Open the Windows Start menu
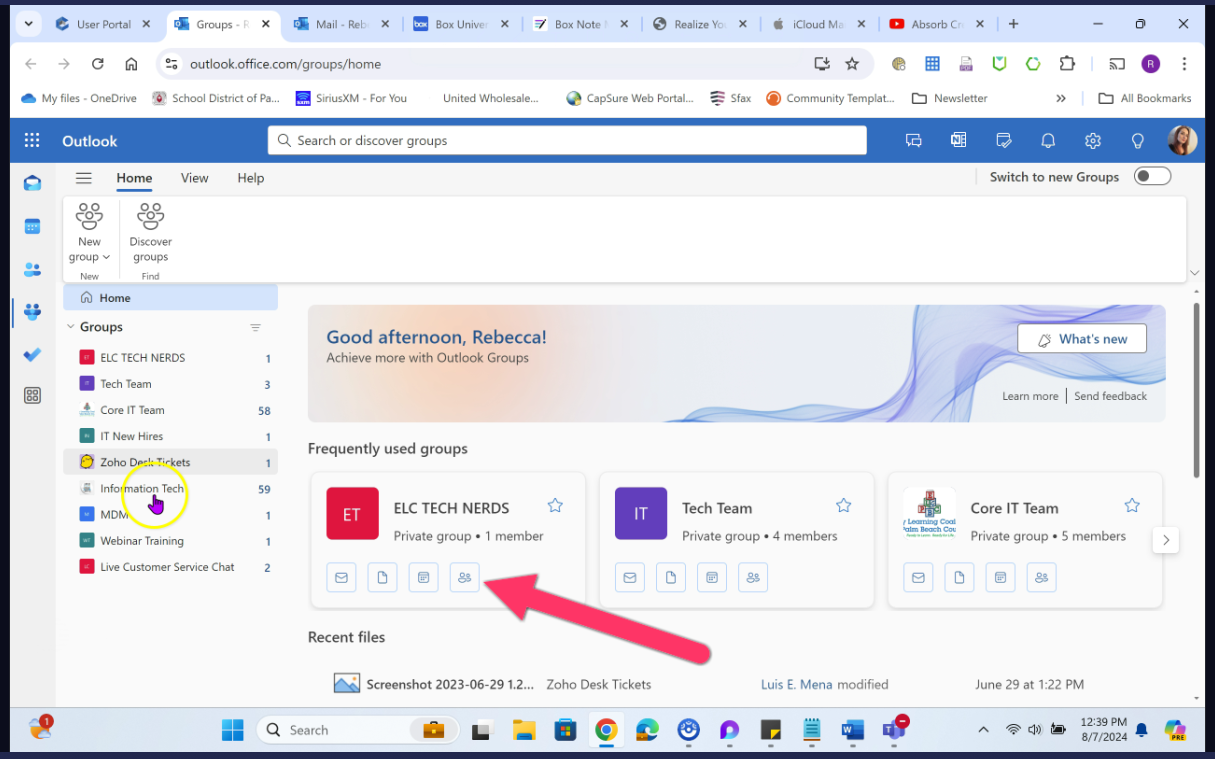The height and width of the screenshot is (759, 1215). tap(232, 730)
